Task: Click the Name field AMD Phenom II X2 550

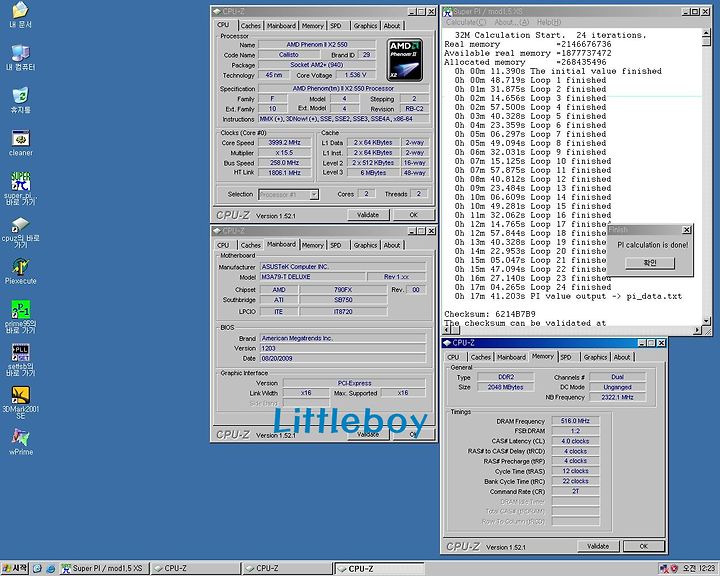Action: 317,45
